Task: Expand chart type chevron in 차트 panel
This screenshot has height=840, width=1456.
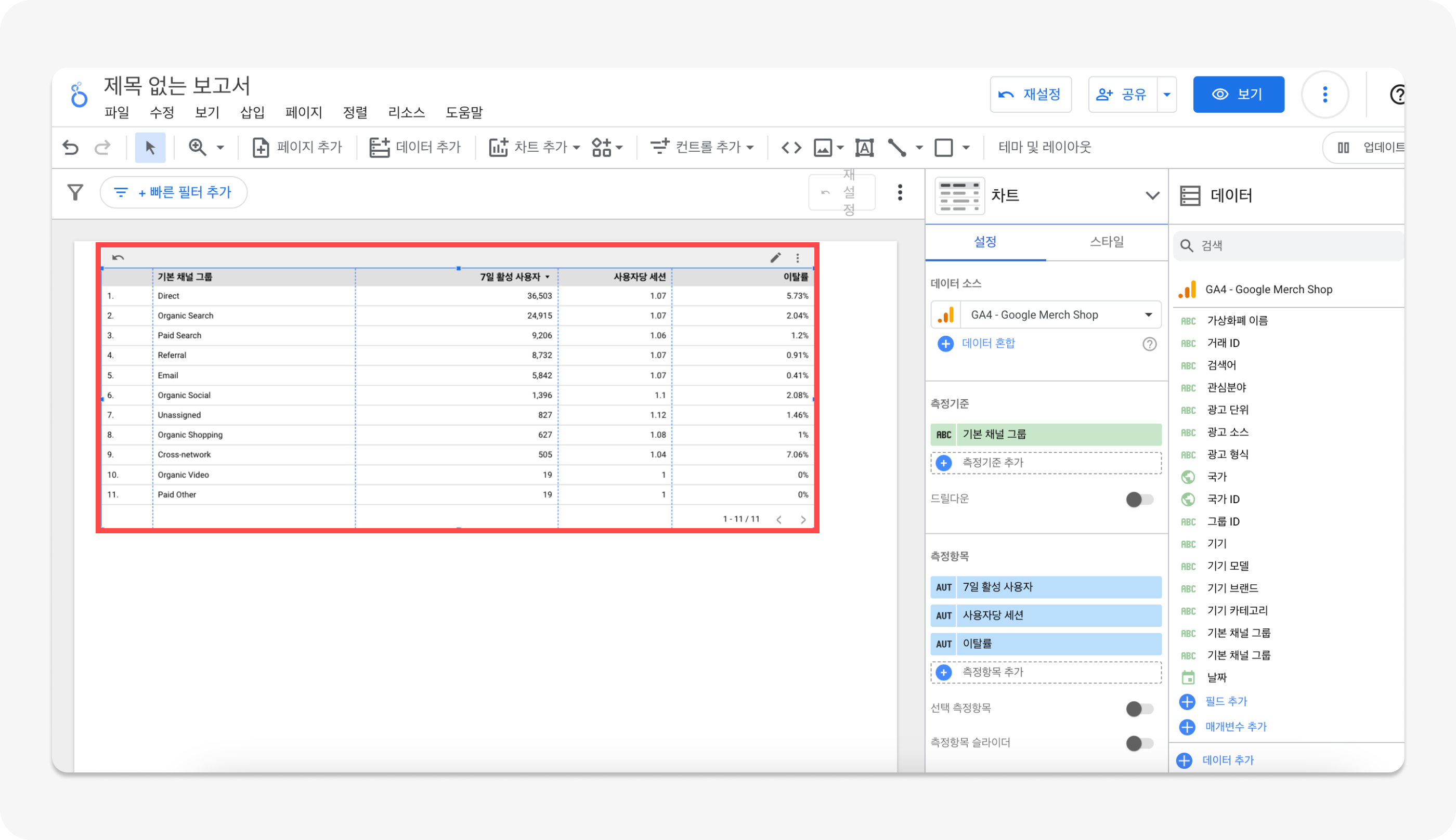Action: [1152, 195]
